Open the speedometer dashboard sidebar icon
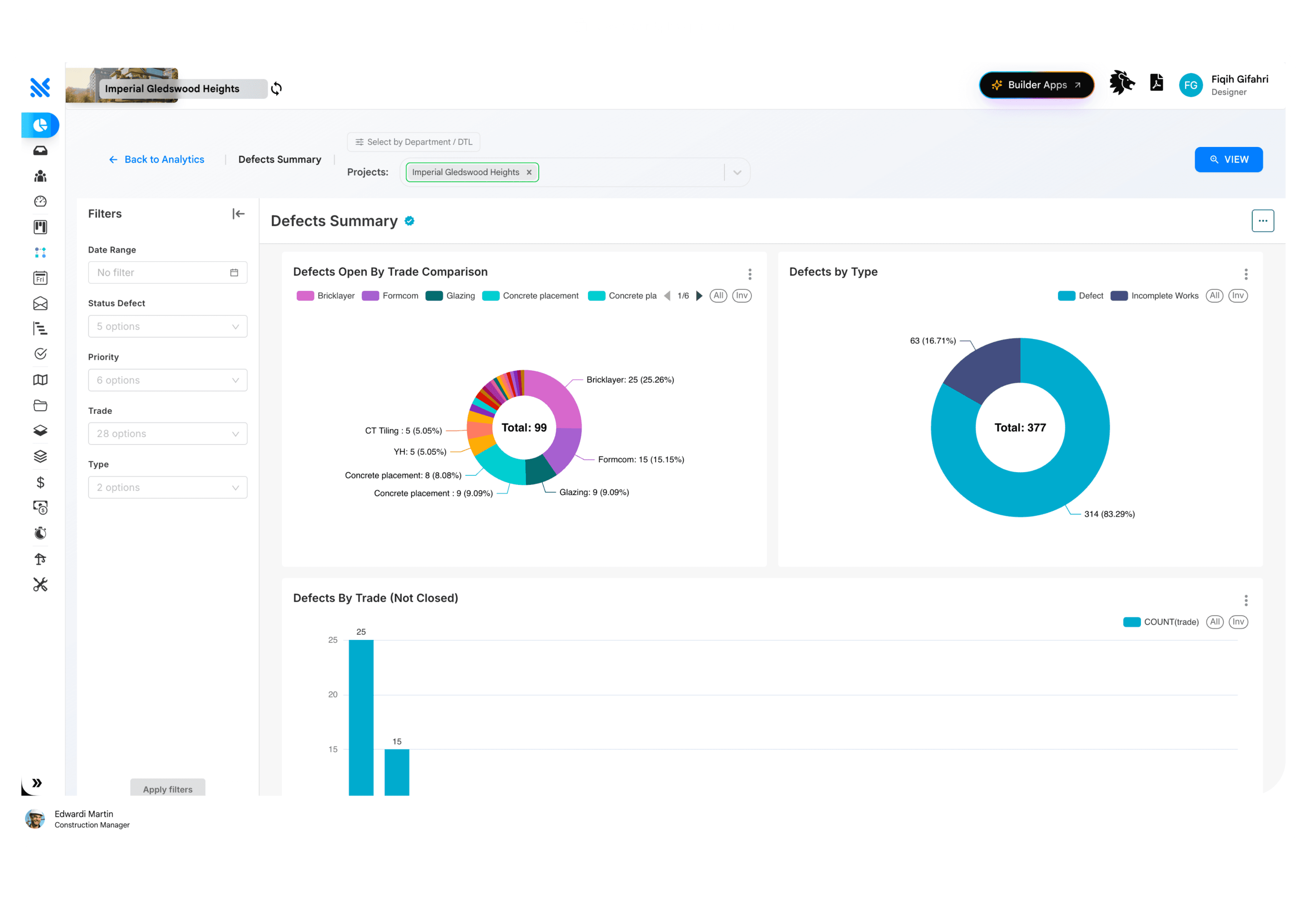This screenshot has height=924, width=1307. pyautogui.click(x=41, y=201)
